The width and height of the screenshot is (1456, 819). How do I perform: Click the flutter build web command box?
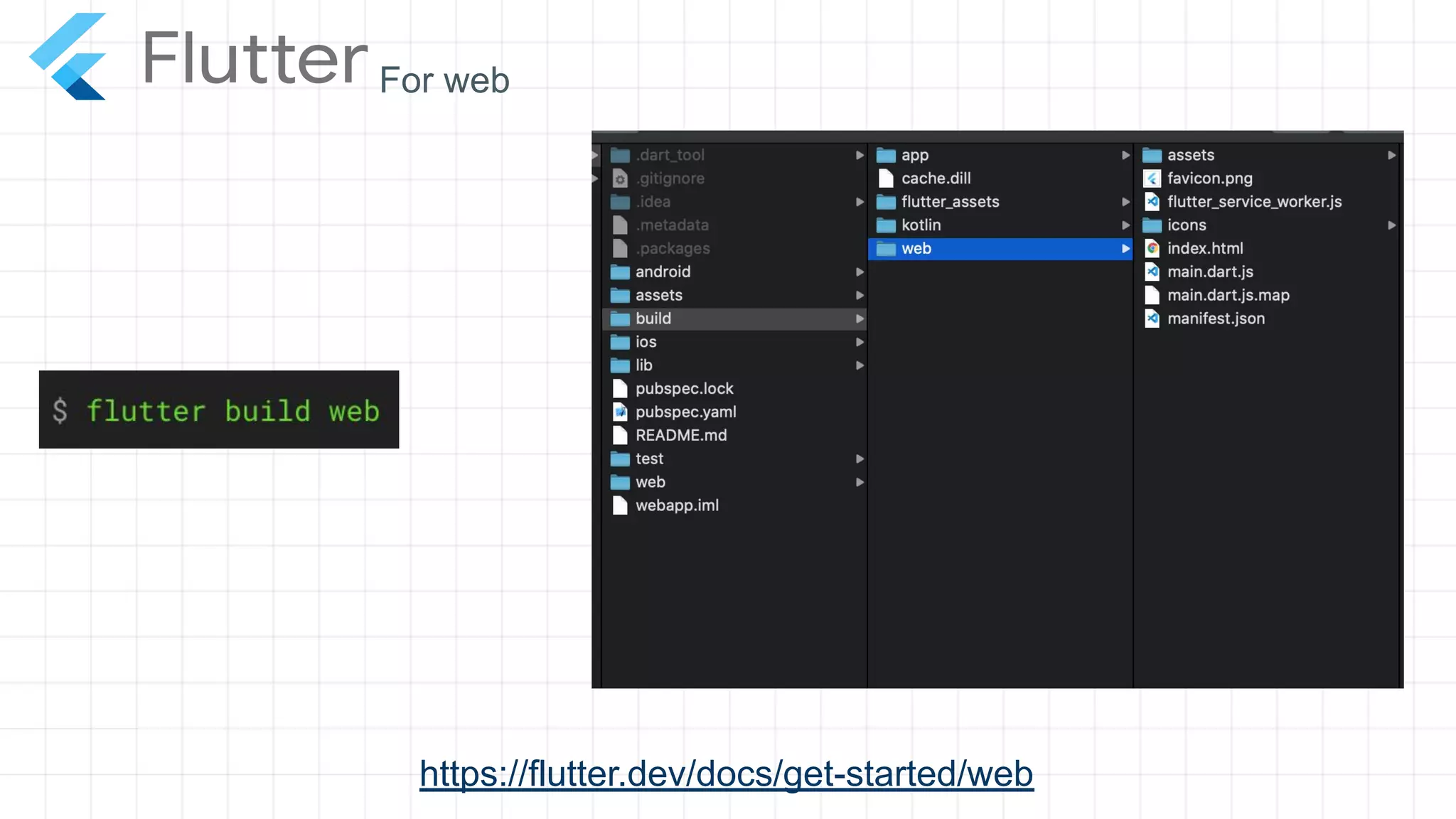(219, 409)
